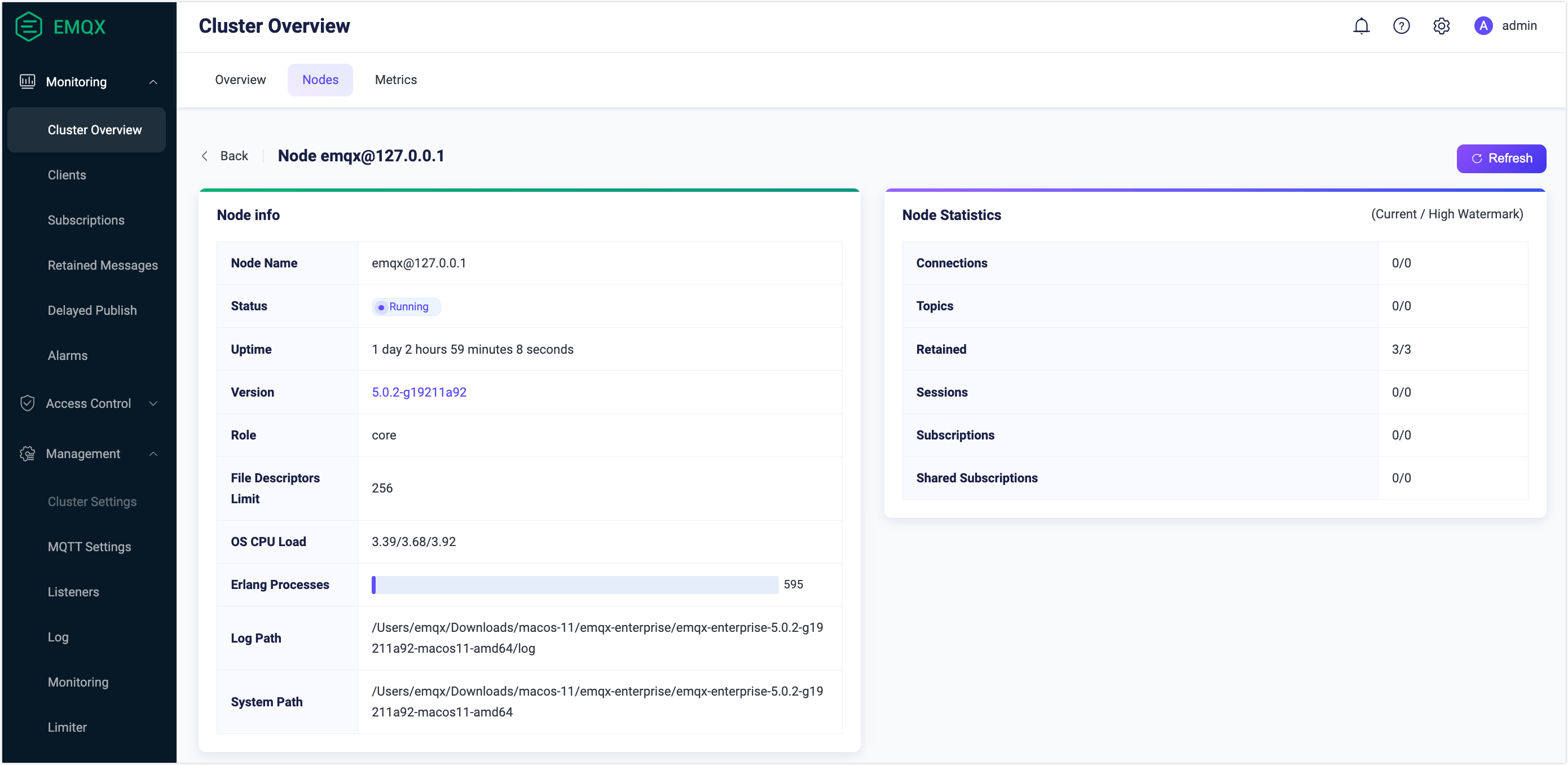Open the version link 5.0.2-g19211a92
The height and width of the screenshot is (765, 1568).
click(x=419, y=392)
